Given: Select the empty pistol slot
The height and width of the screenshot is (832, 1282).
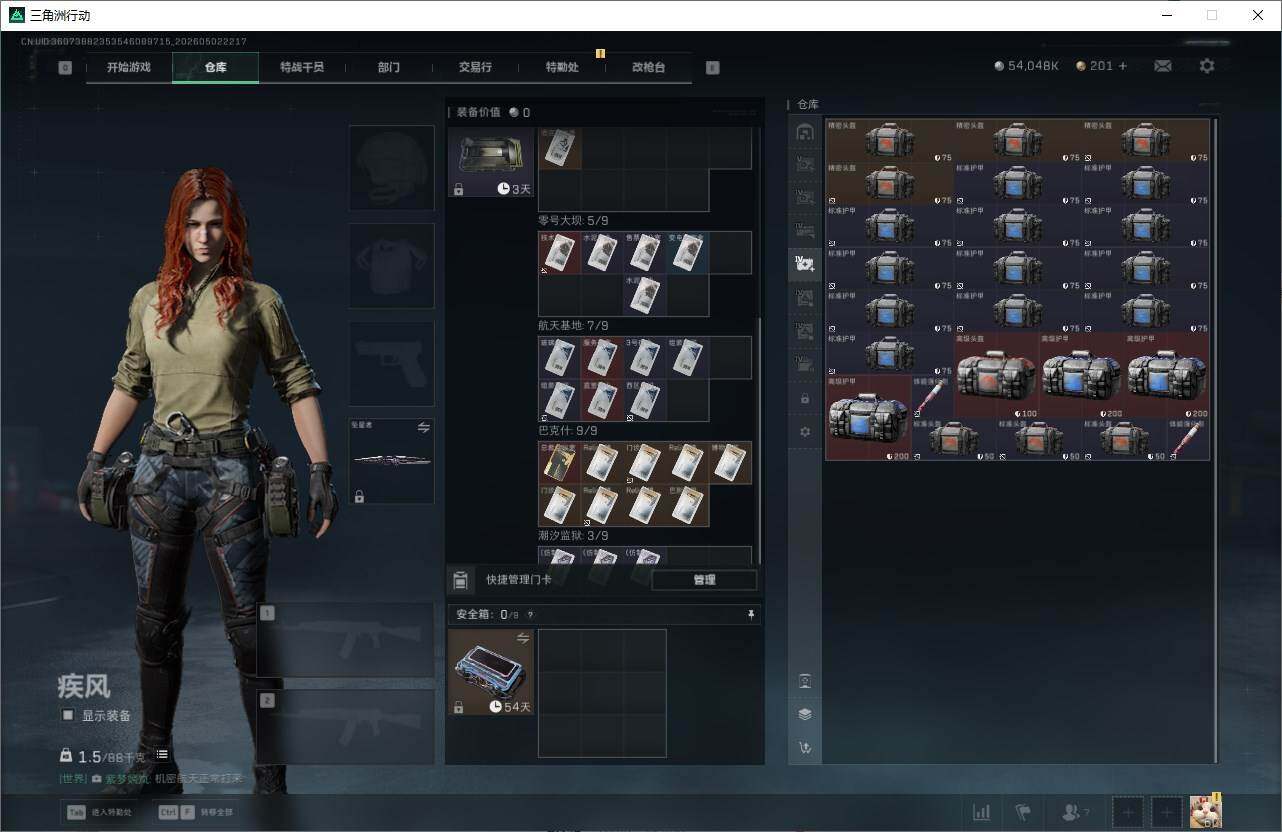Looking at the screenshot, I should coord(391,363).
